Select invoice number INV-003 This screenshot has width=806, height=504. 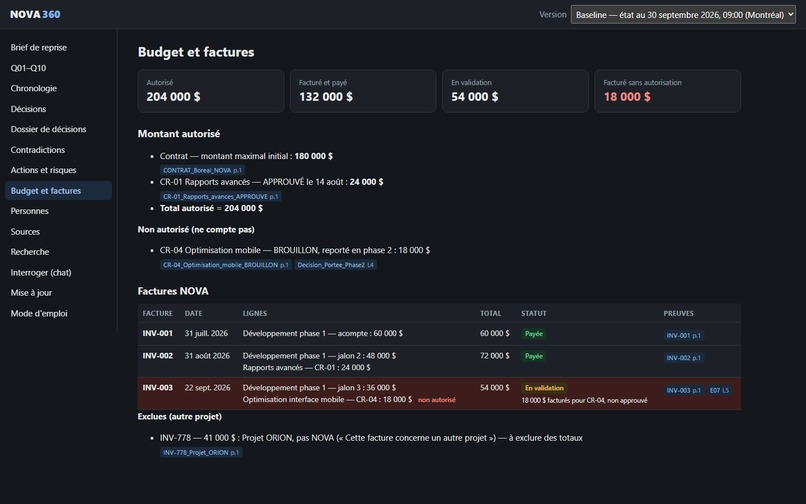pos(157,388)
